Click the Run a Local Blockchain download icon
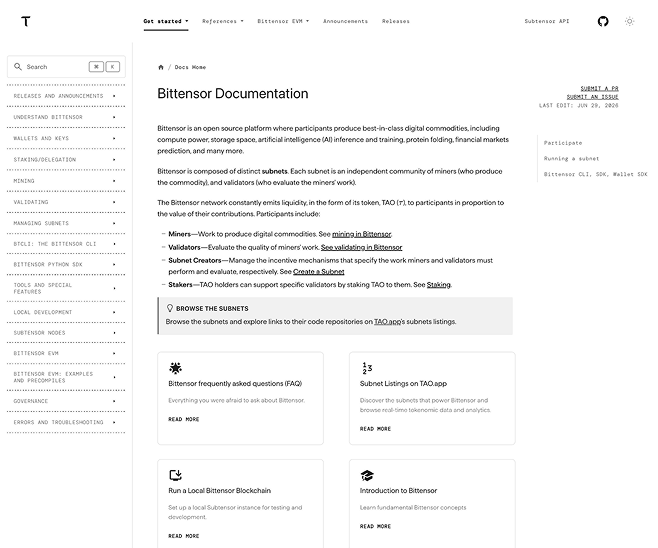658x548 pixels. pos(175,475)
